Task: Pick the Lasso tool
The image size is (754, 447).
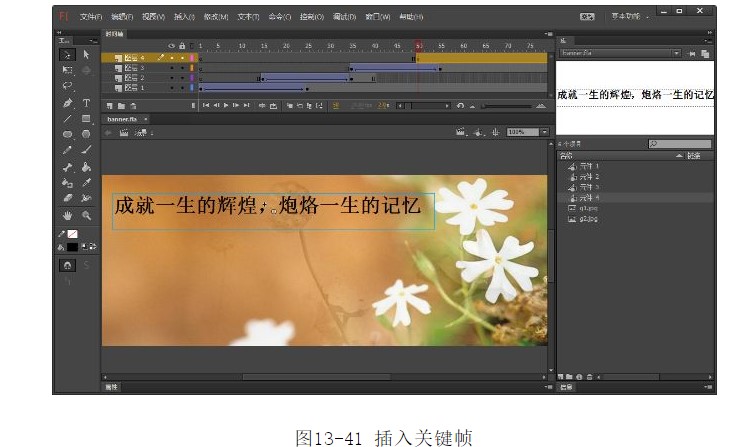Action: [x=67, y=87]
